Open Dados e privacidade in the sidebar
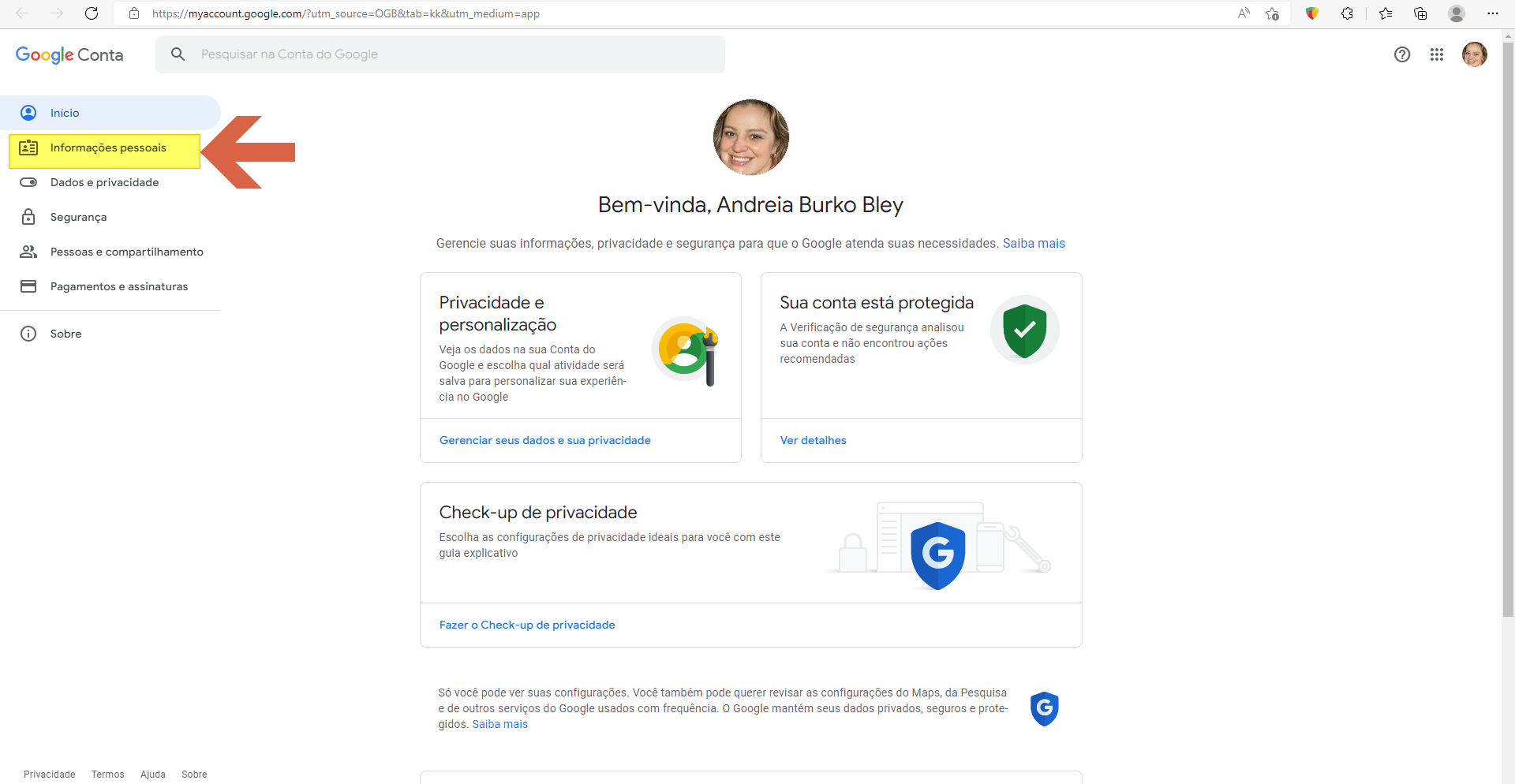Screen dimensions: 1515x784 tap(110, 182)
